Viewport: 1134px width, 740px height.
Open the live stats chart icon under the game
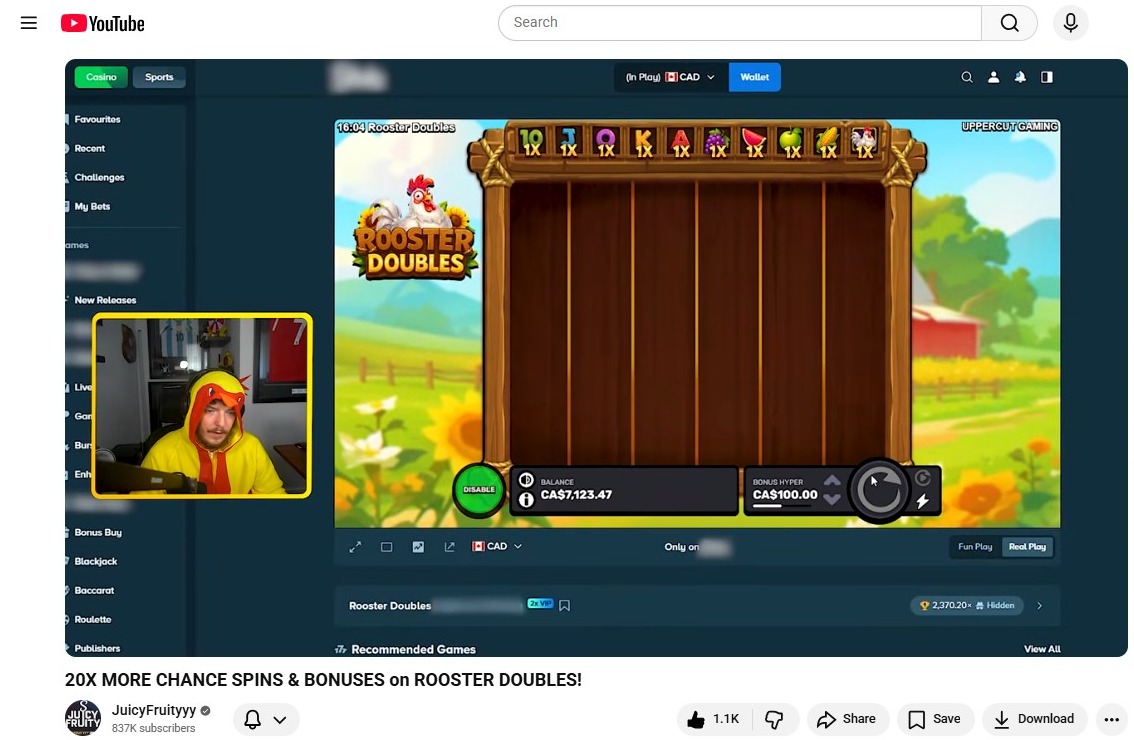pos(418,547)
